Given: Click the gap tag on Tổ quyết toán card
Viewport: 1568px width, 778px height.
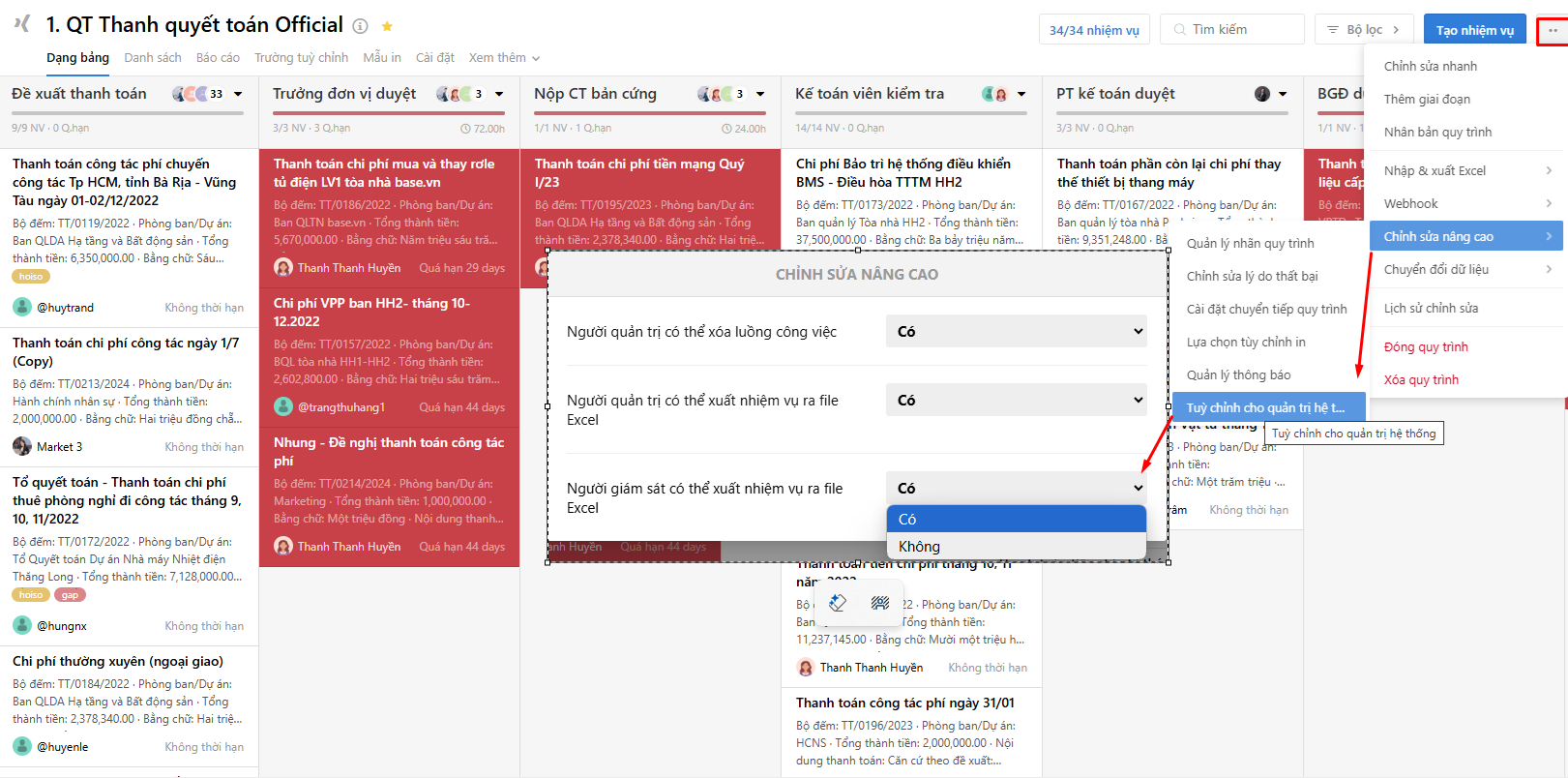Looking at the screenshot, I should pyautogui.click(x=70, y=595).
